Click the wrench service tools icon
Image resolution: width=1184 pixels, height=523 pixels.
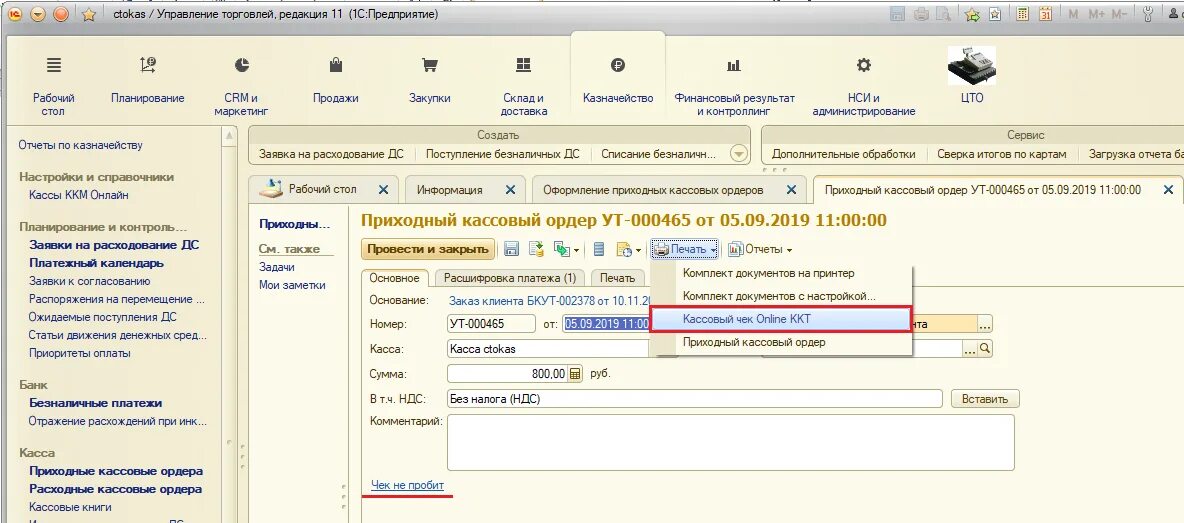pyautogui.click(x=1149, y=14)
